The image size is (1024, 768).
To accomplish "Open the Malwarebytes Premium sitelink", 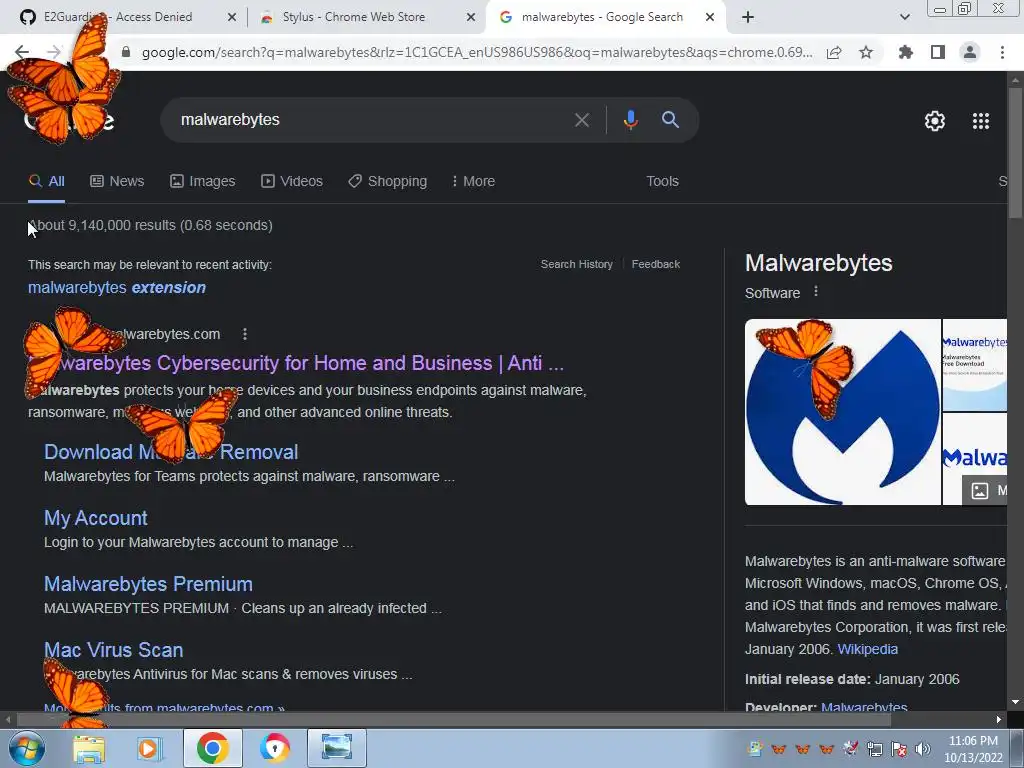I will click(148, 584).
